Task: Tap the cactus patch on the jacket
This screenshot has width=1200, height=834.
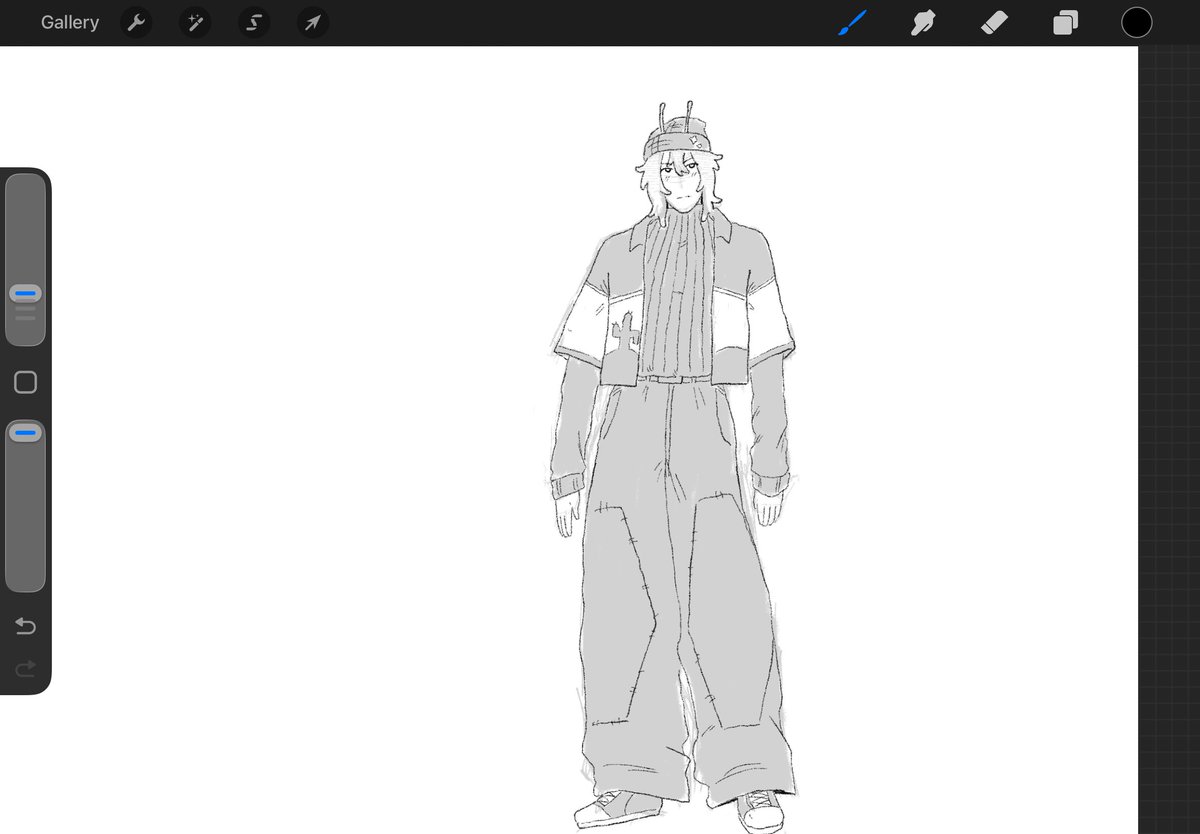Action: point(626,333)
